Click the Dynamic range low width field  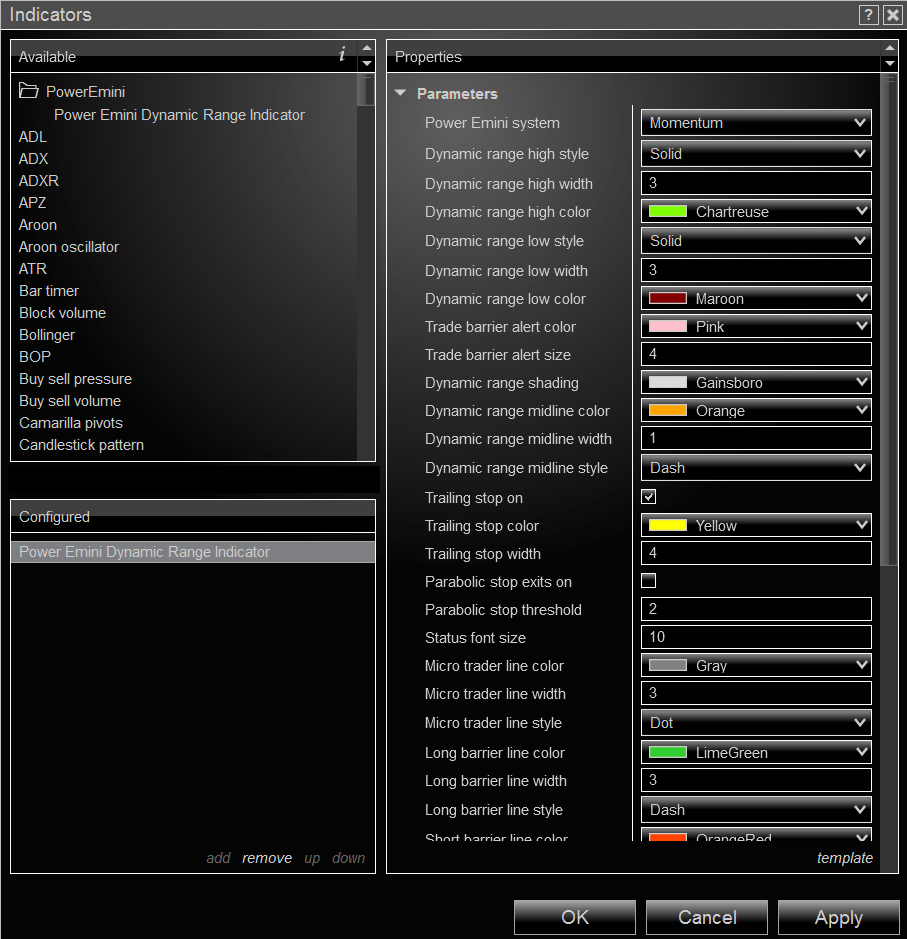tap(756, 269)
